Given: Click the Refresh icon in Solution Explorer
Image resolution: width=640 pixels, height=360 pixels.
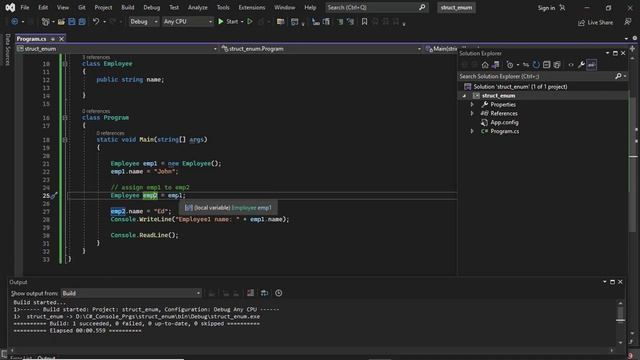Looking at the screenshot, I should pos(536,65).
